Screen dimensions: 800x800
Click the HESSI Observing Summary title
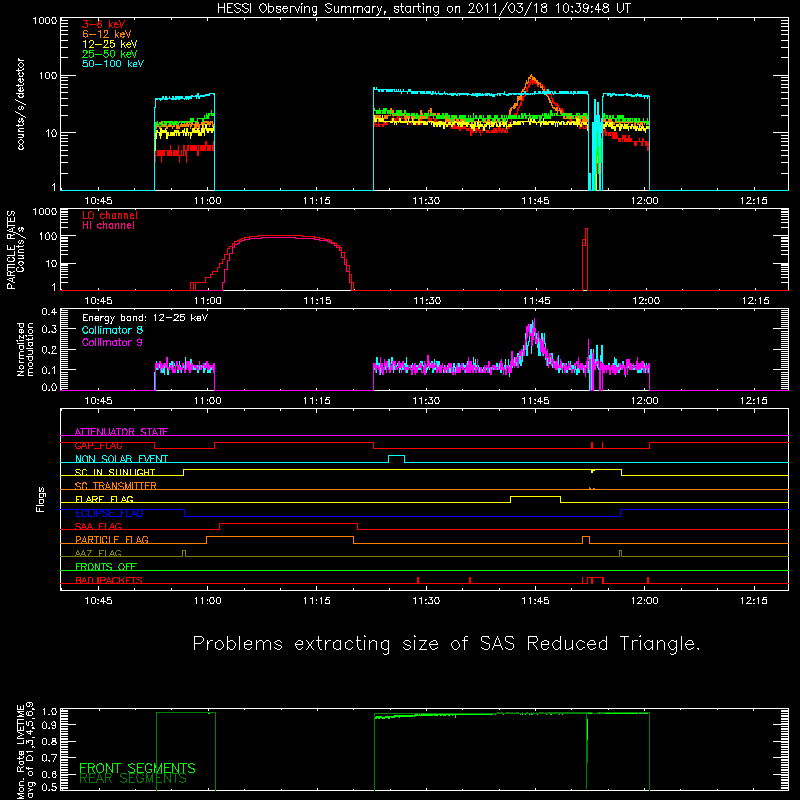click(x=424, y=9)
